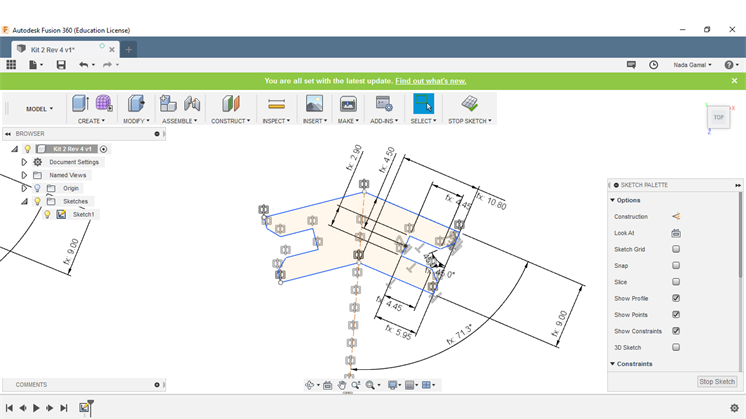Open the Orbit navigation tool

point(309,385)
